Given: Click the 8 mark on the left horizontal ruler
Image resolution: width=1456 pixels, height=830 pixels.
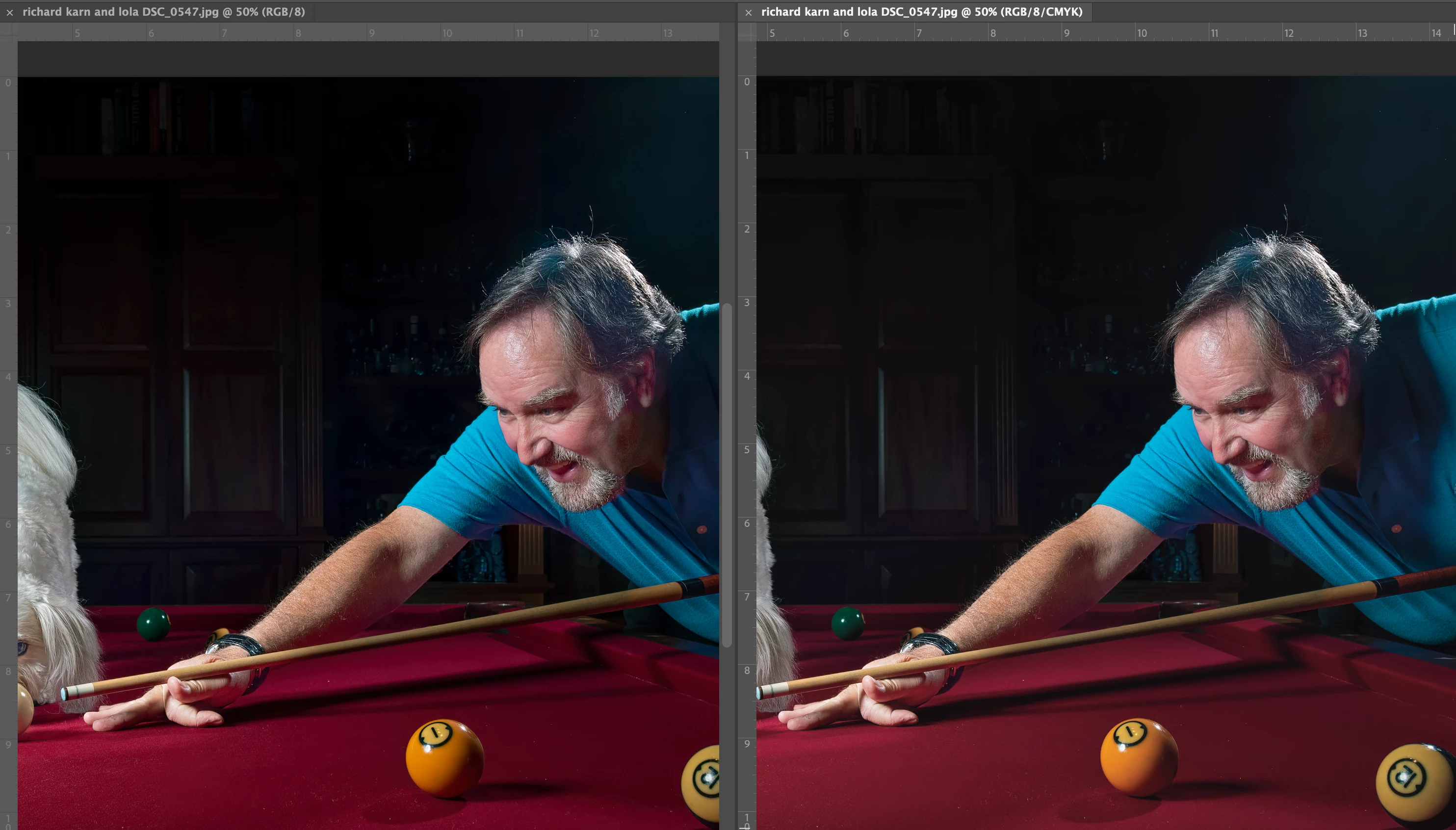Looking at the screenshot, I should (298, 33).
